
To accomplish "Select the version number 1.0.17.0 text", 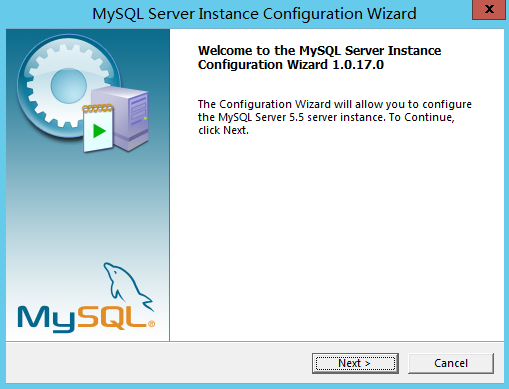I will 358,64.
